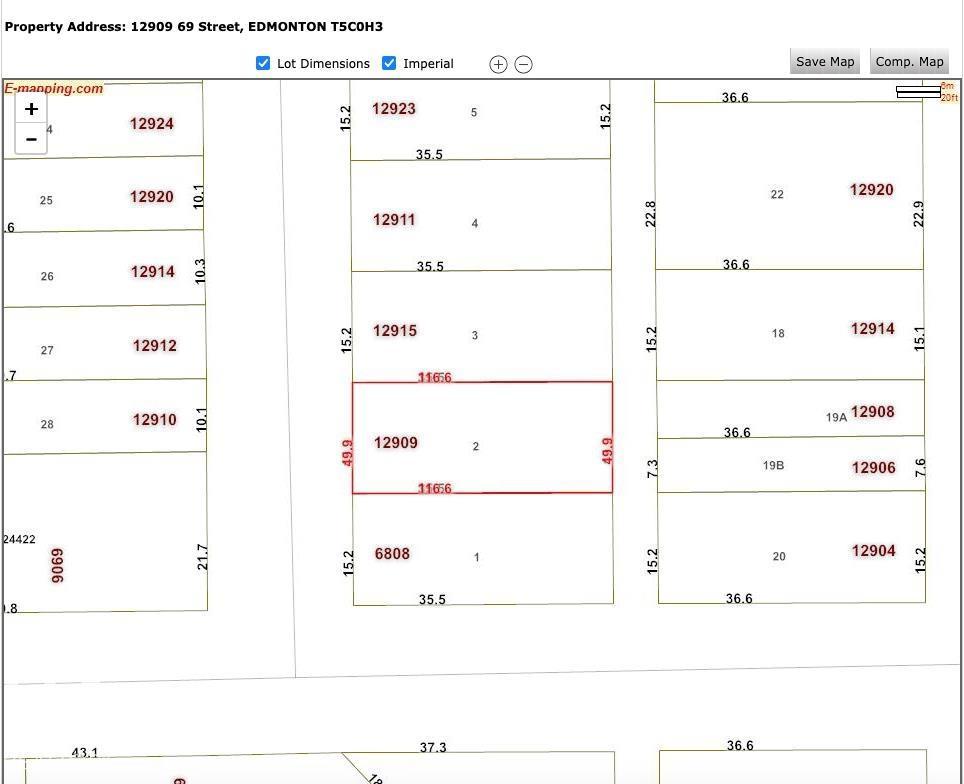Select the highlighted lot 12909

[x=481, y=437]
